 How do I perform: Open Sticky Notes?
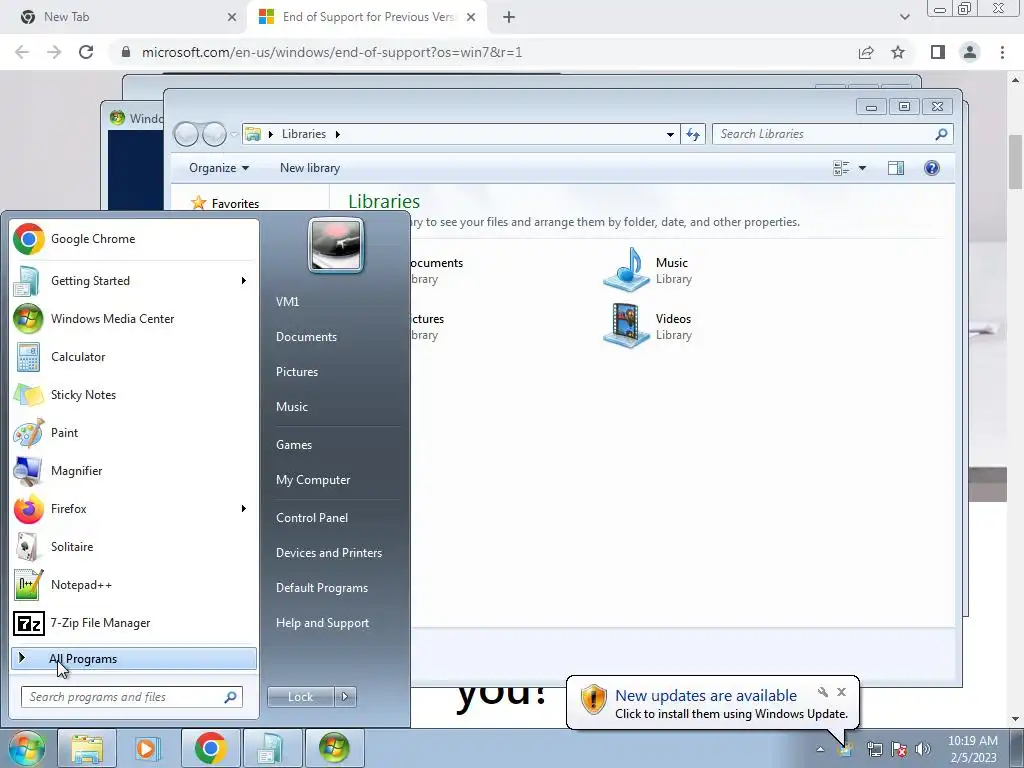(134, 394)
